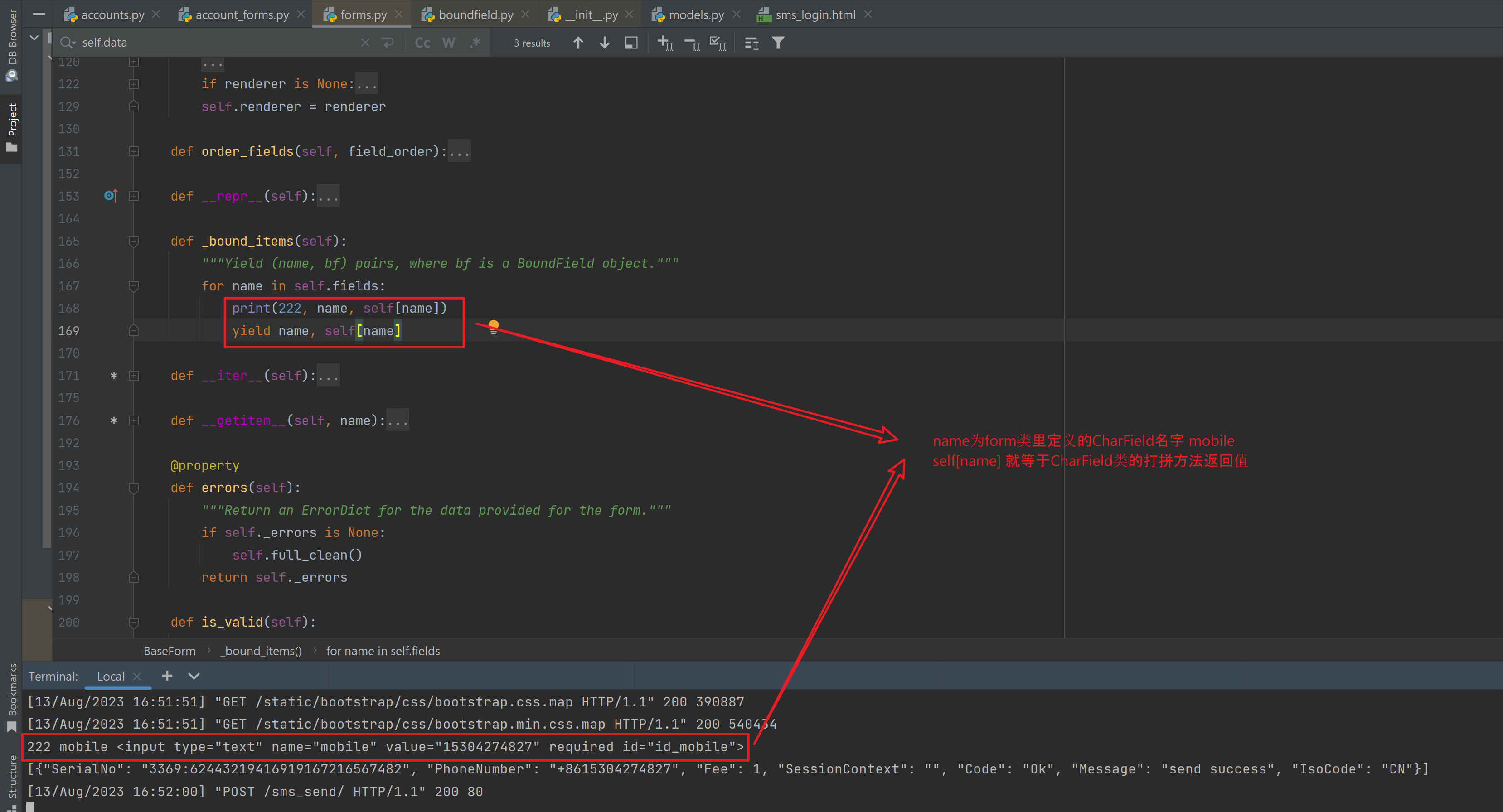Image resolution: width=1503 pixels, height=812 pixels.
Task: Toggle Regex search option
Action: pos(475,43)
